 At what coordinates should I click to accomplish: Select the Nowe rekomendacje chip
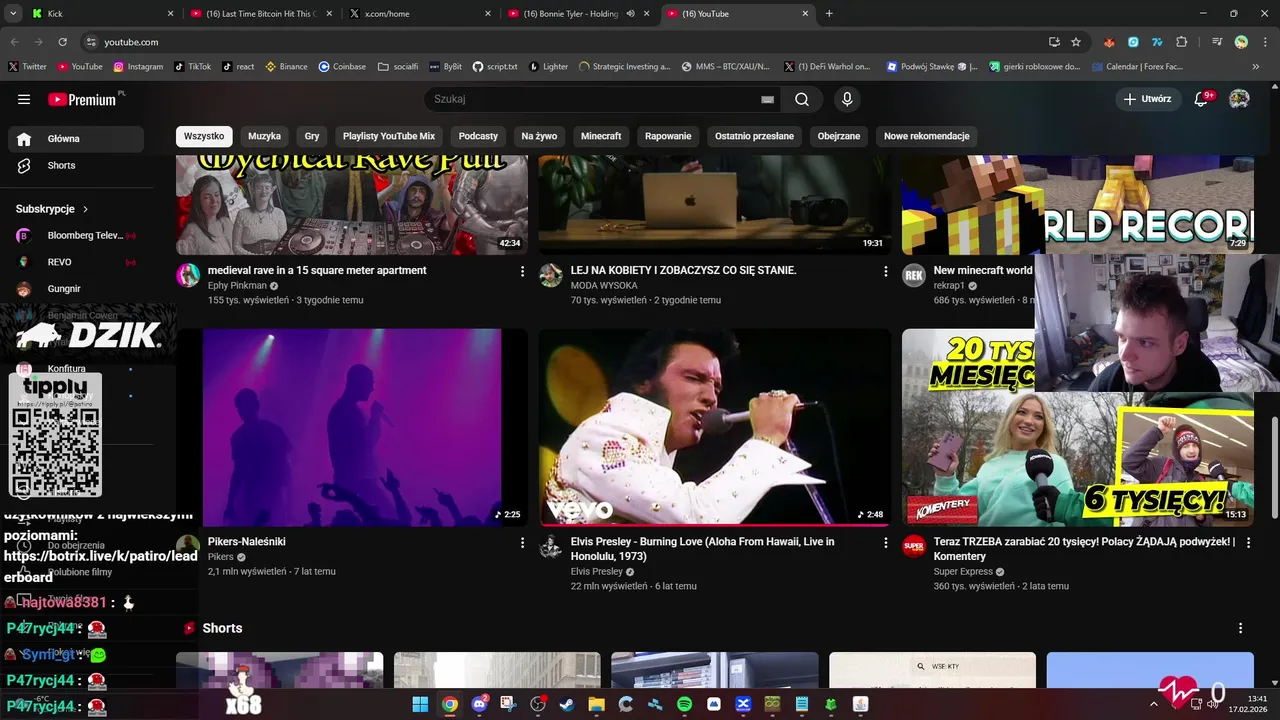(x=927, y=136)
